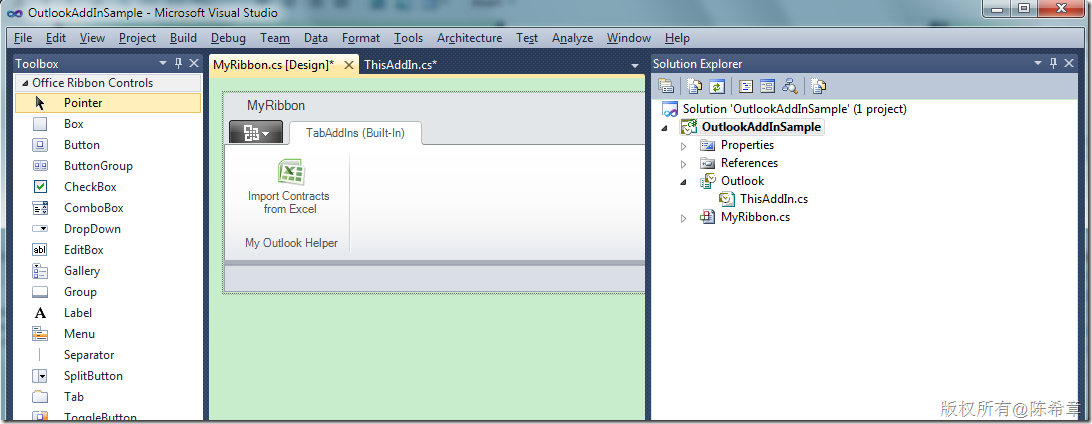Open the Debug menu
The image size is (1092, 424).
pos(228,38)
